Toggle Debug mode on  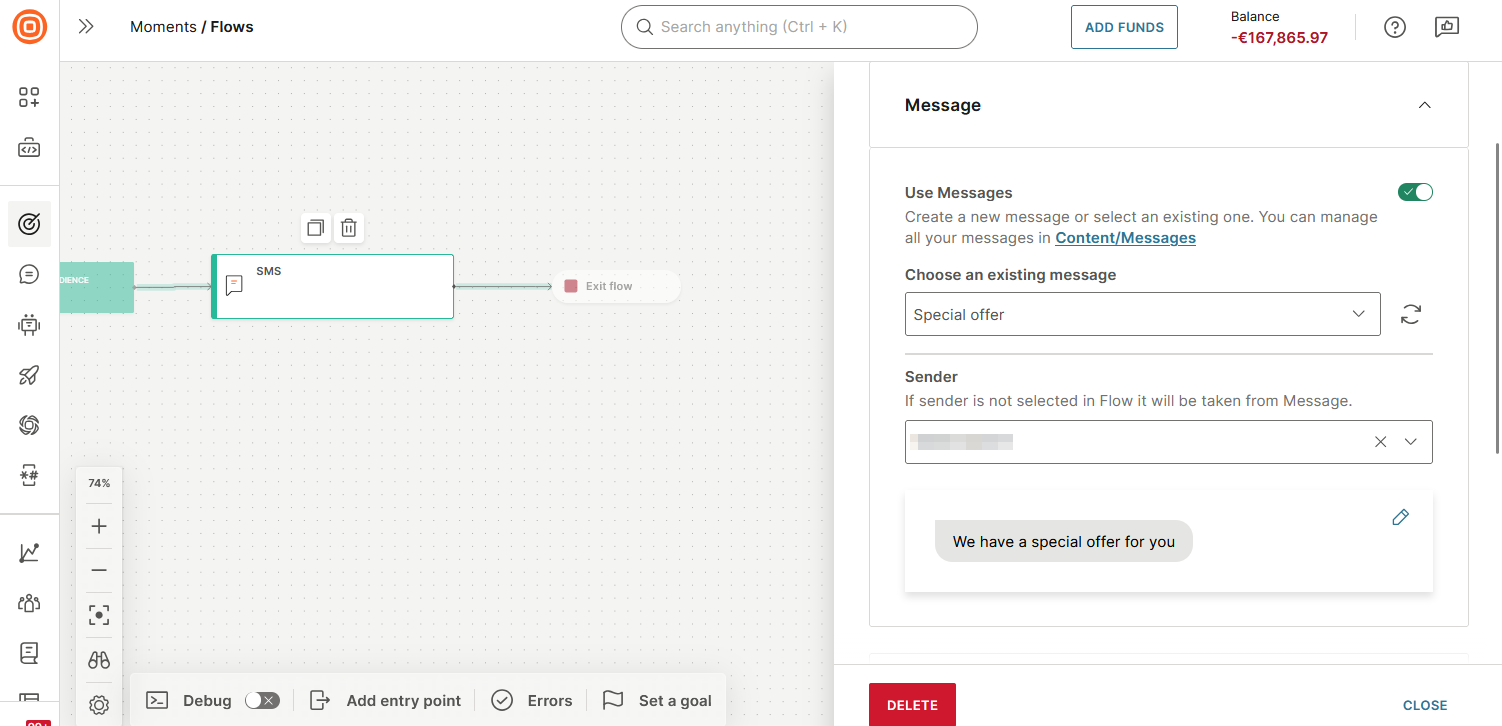tap(262, 700)
